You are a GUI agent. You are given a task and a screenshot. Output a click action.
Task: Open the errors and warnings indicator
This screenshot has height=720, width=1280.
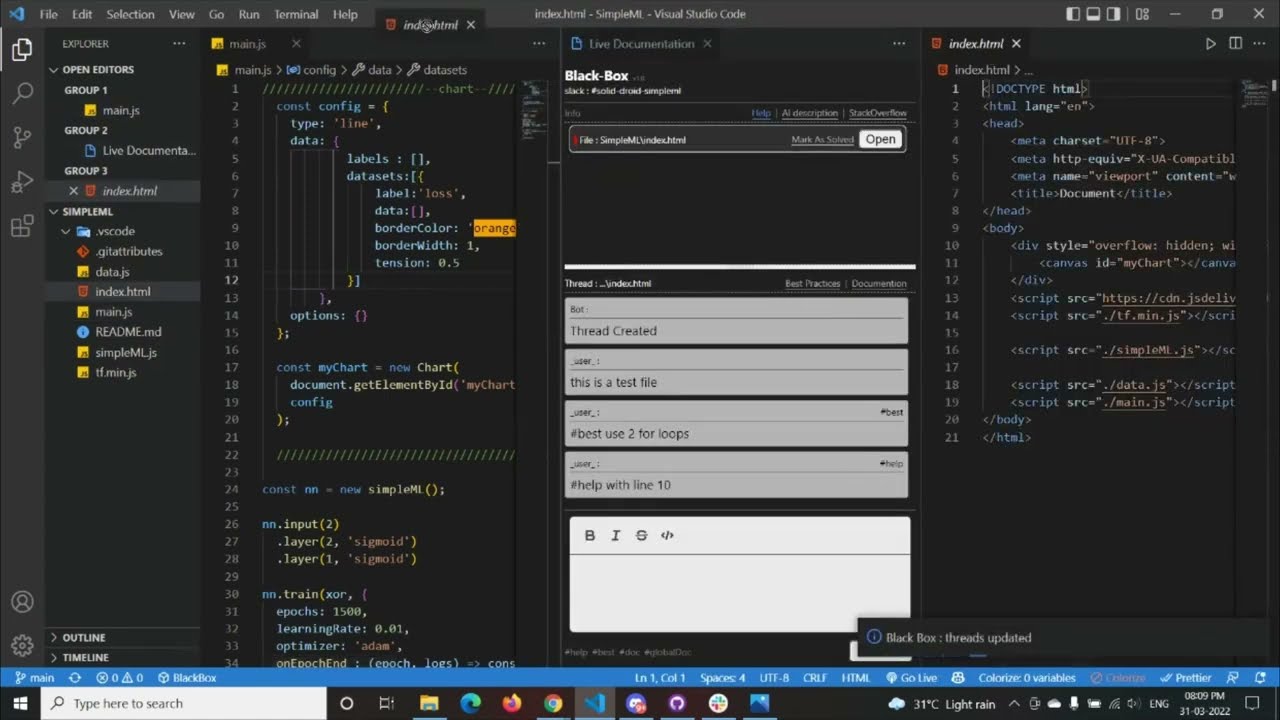[119, 678]
